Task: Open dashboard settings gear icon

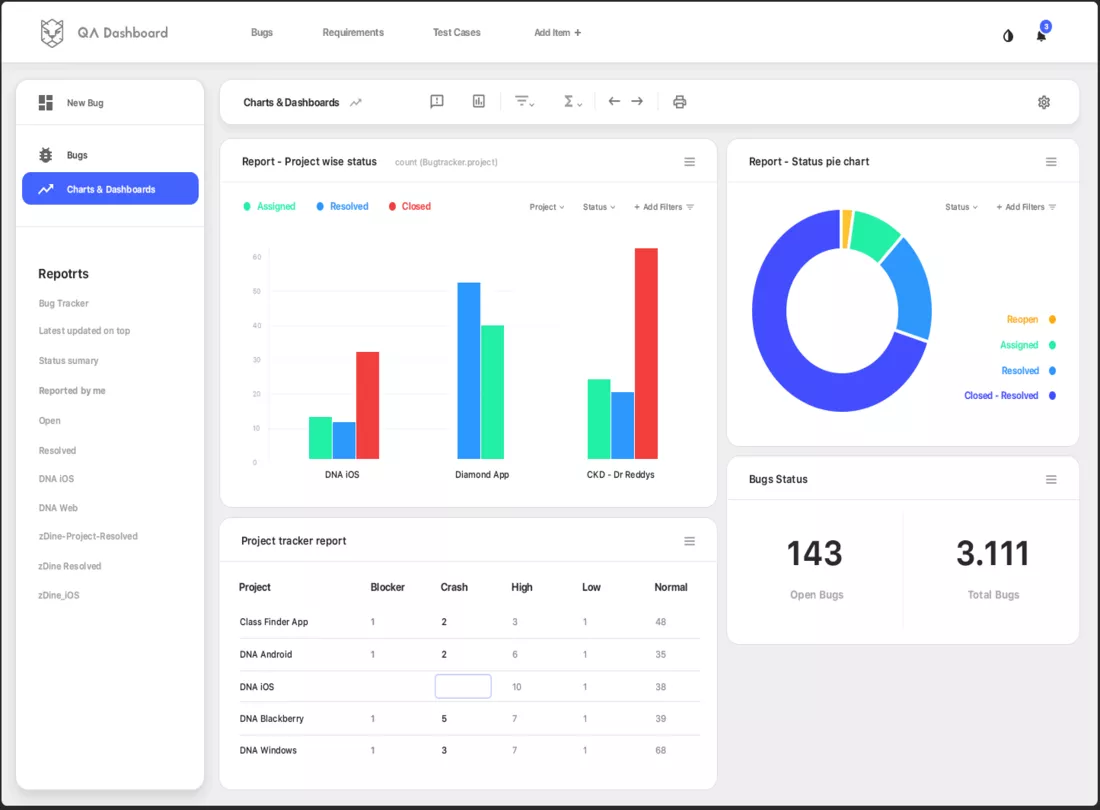Action: click(1043, 102)
